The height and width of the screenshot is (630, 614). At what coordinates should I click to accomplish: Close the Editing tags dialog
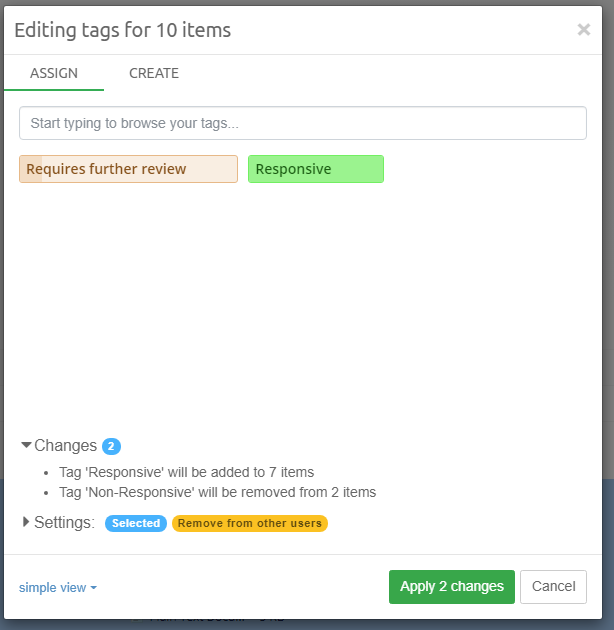(x=584, y=30)
